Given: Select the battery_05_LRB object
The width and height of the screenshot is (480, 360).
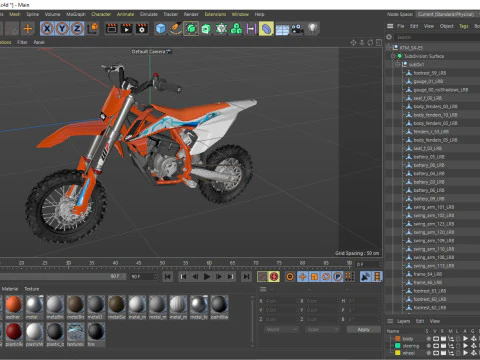Looking at the screenshot, I should tap(429, 157).
